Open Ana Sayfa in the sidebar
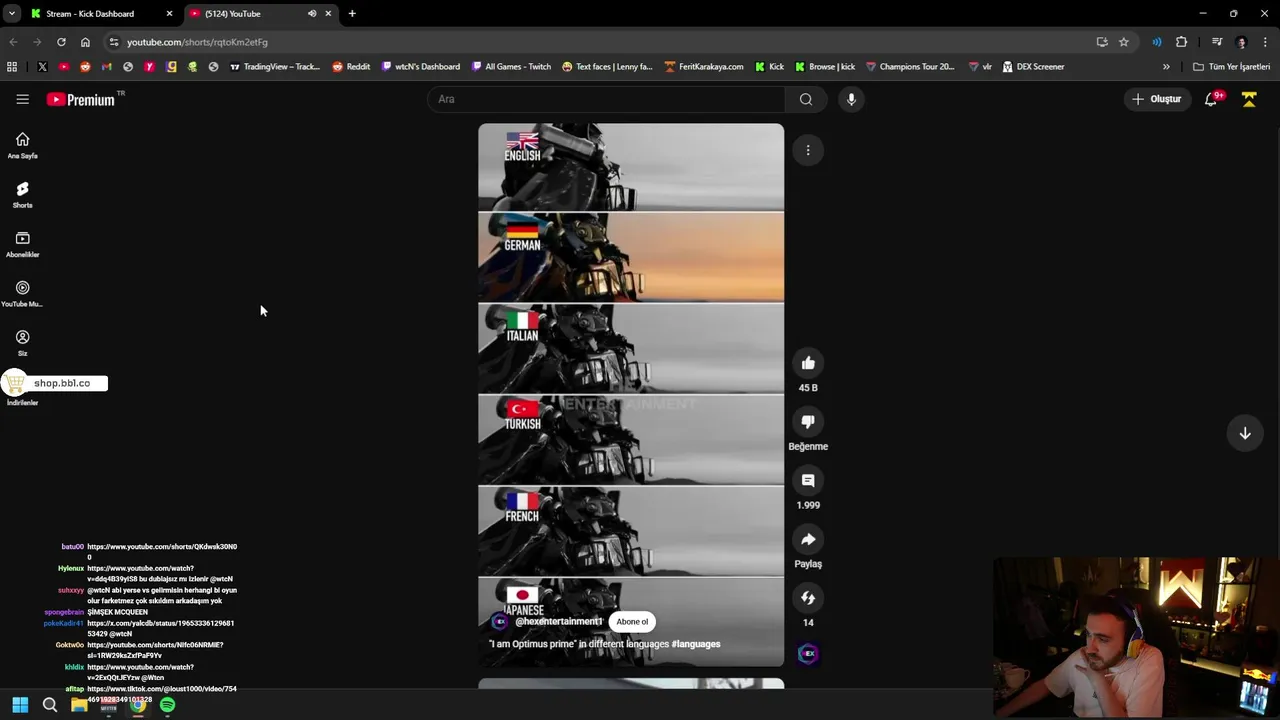1280x720 pixels. [x=22, y=145]
